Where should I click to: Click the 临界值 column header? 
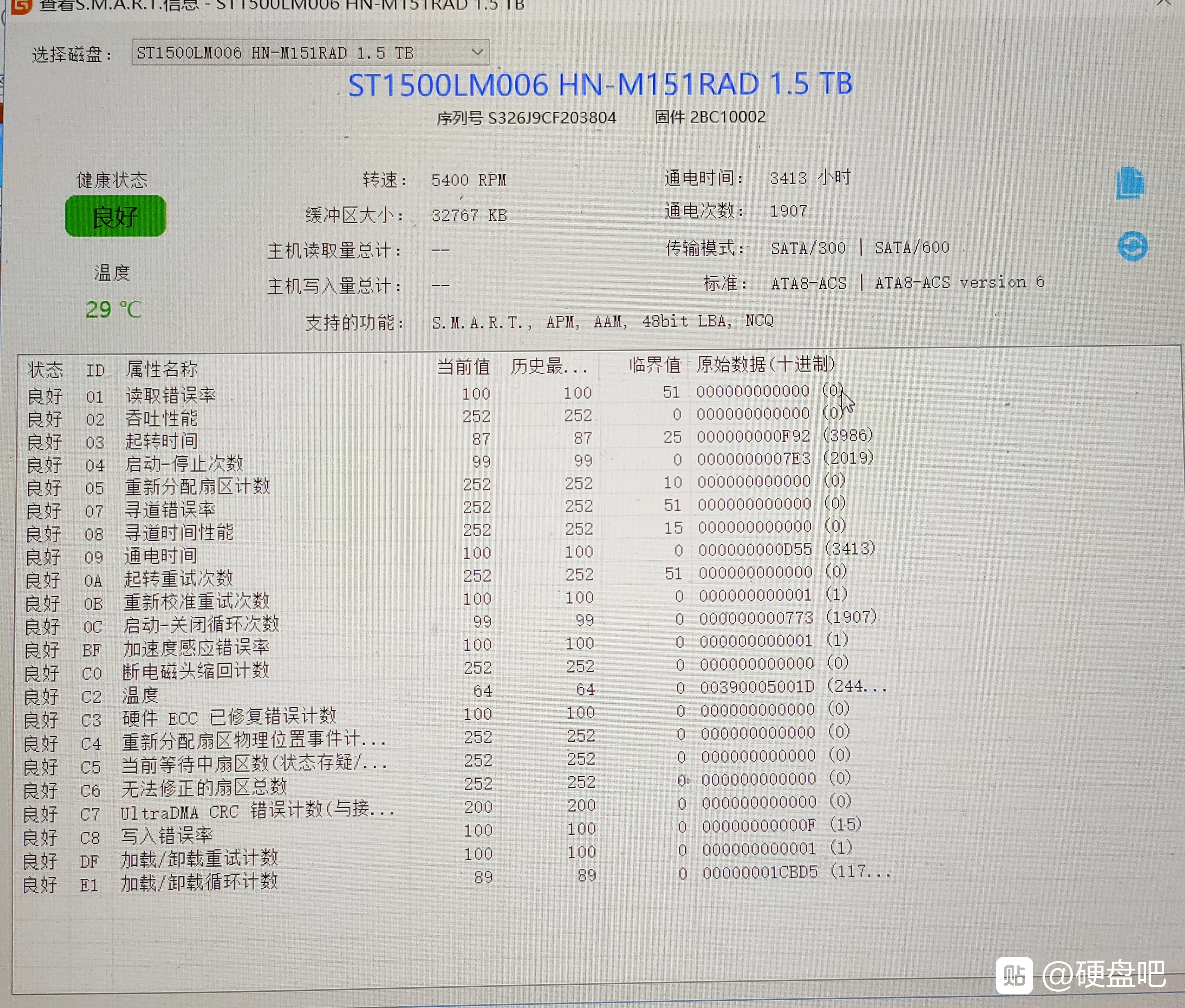(x=654, y=365)
